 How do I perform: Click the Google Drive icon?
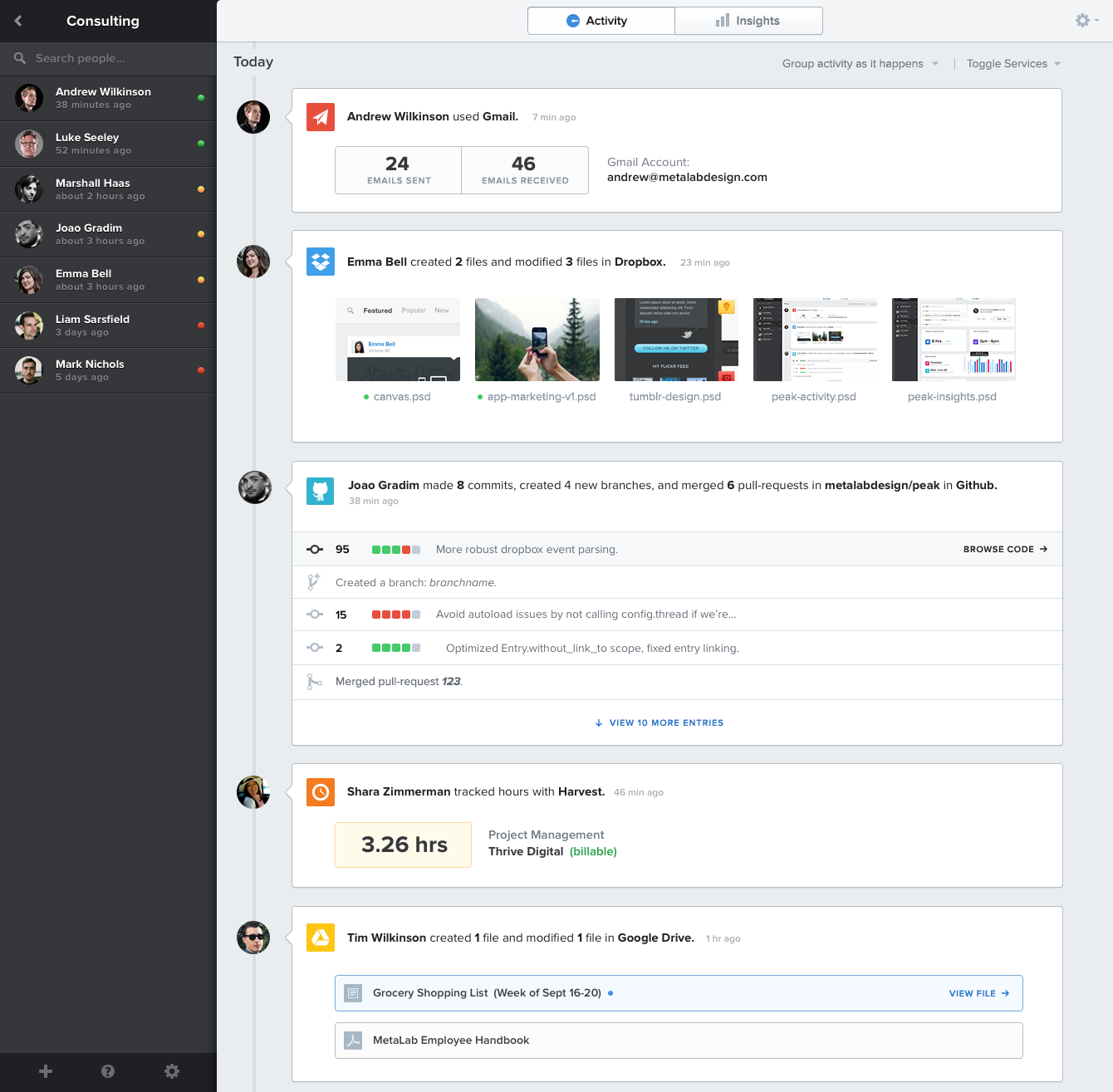pos(321,938)
